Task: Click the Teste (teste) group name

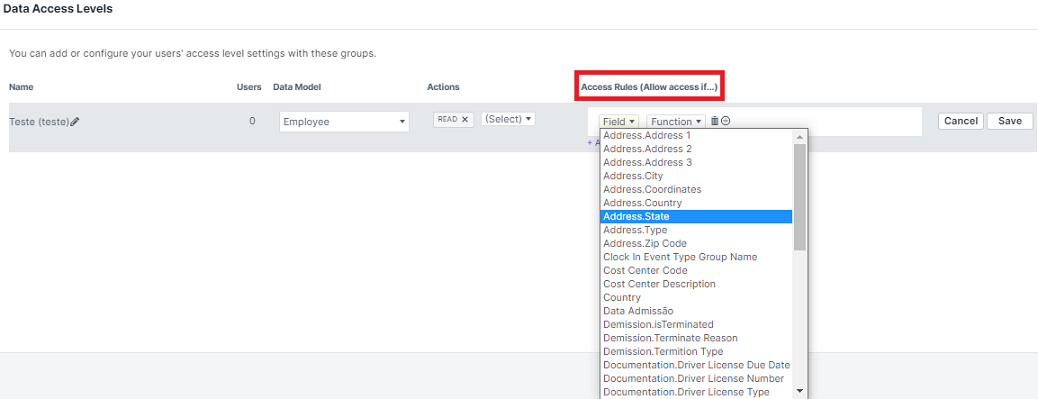Action: (39, 122)
